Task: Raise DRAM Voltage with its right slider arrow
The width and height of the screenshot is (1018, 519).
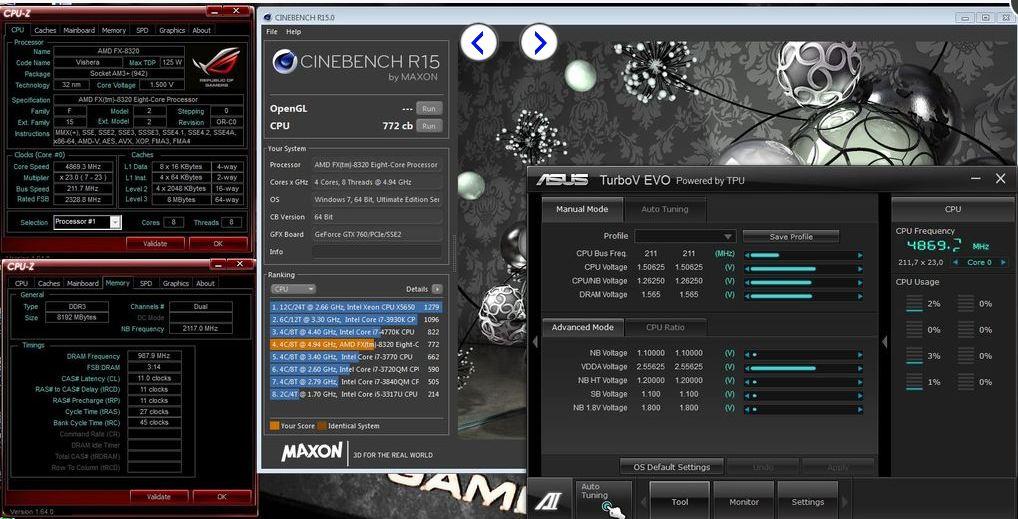Action: [x=860, y=296]
